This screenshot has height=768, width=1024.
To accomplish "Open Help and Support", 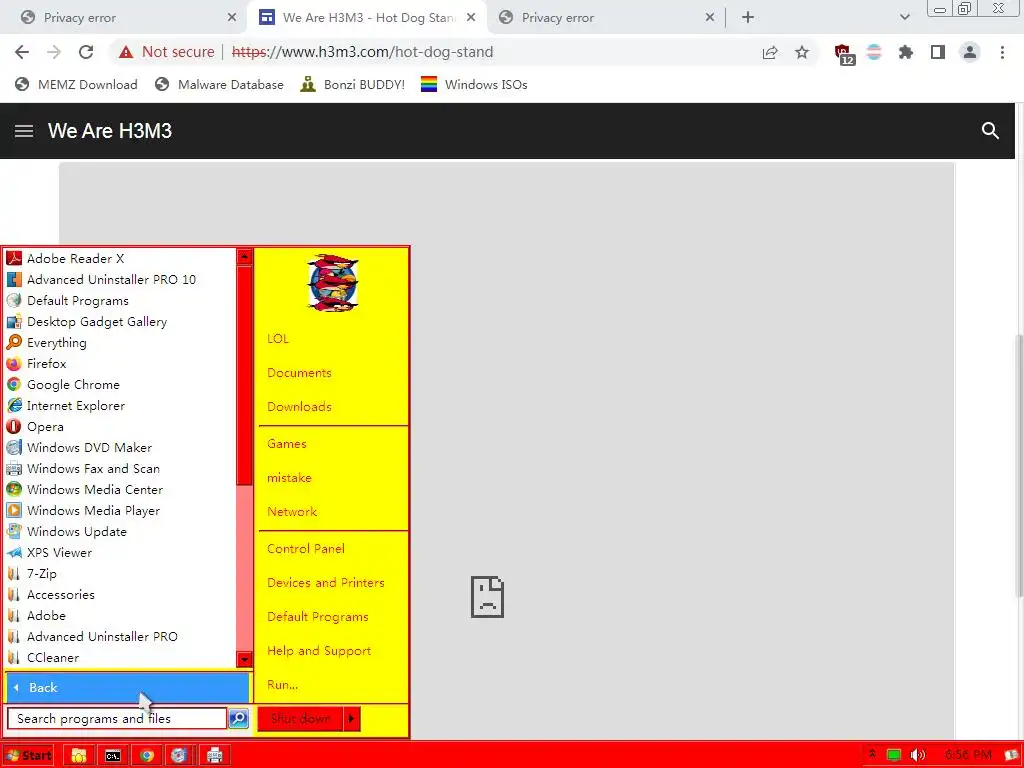I will [319, 650].
